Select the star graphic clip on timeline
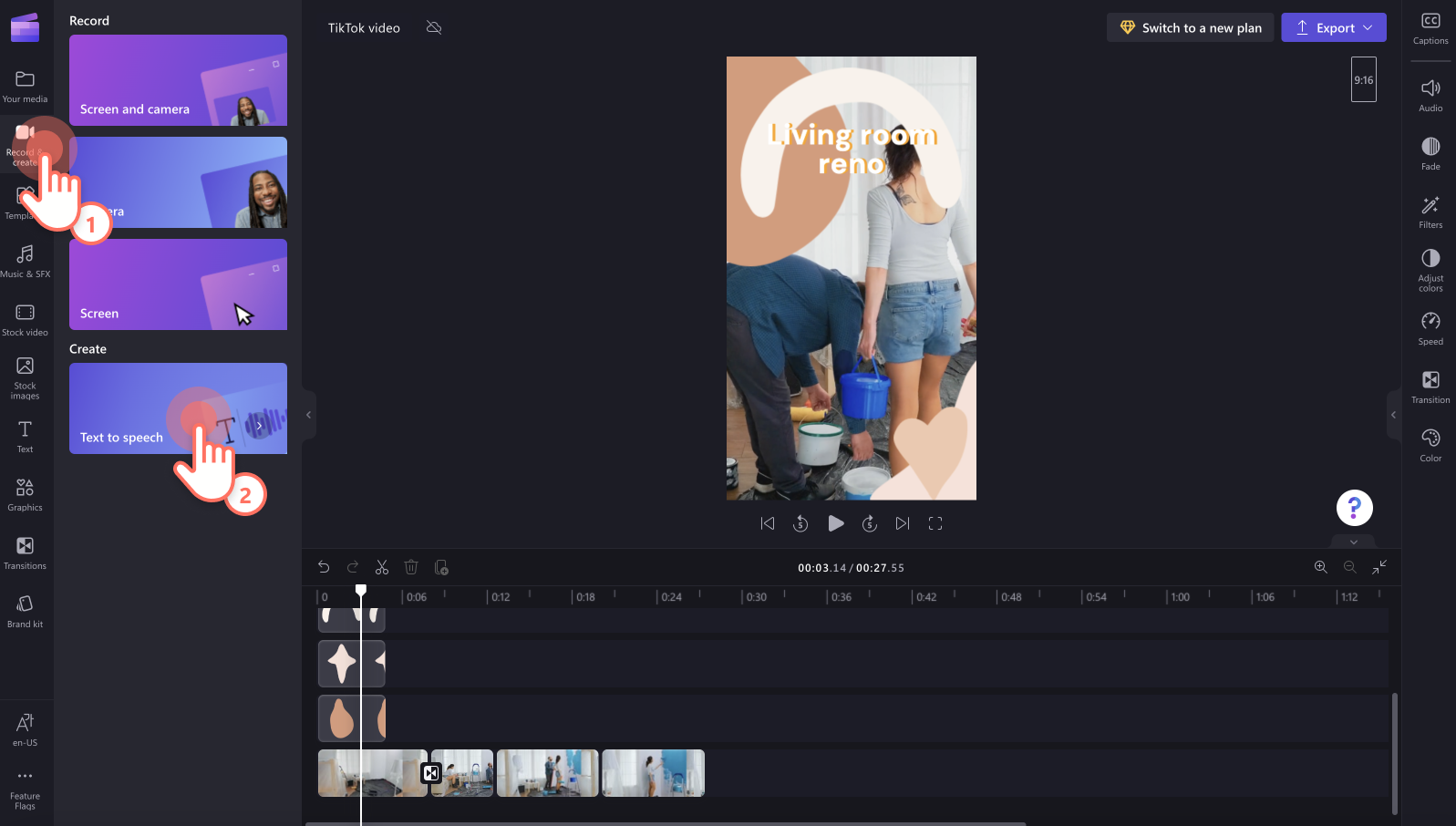Image resolution: width=1456 pixels, height=826 pixels. (351, 664)
